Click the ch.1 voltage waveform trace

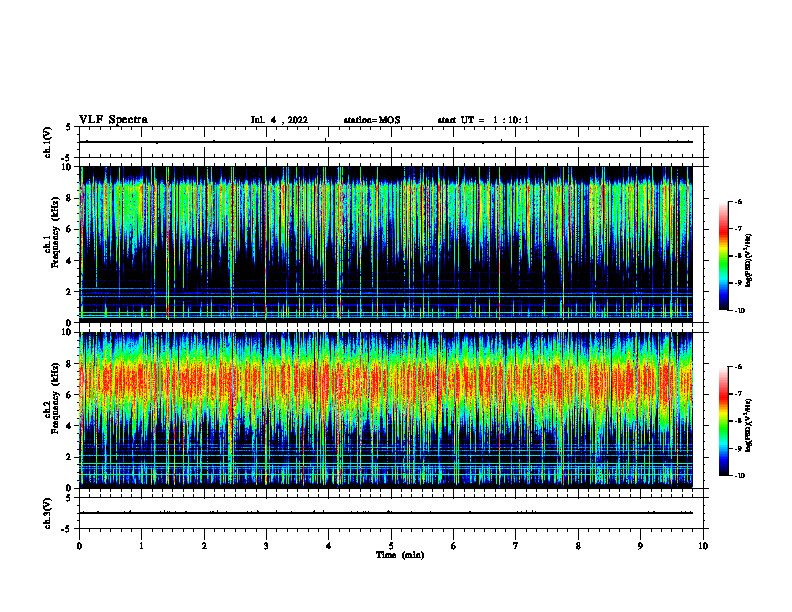(x=386, y=142)
